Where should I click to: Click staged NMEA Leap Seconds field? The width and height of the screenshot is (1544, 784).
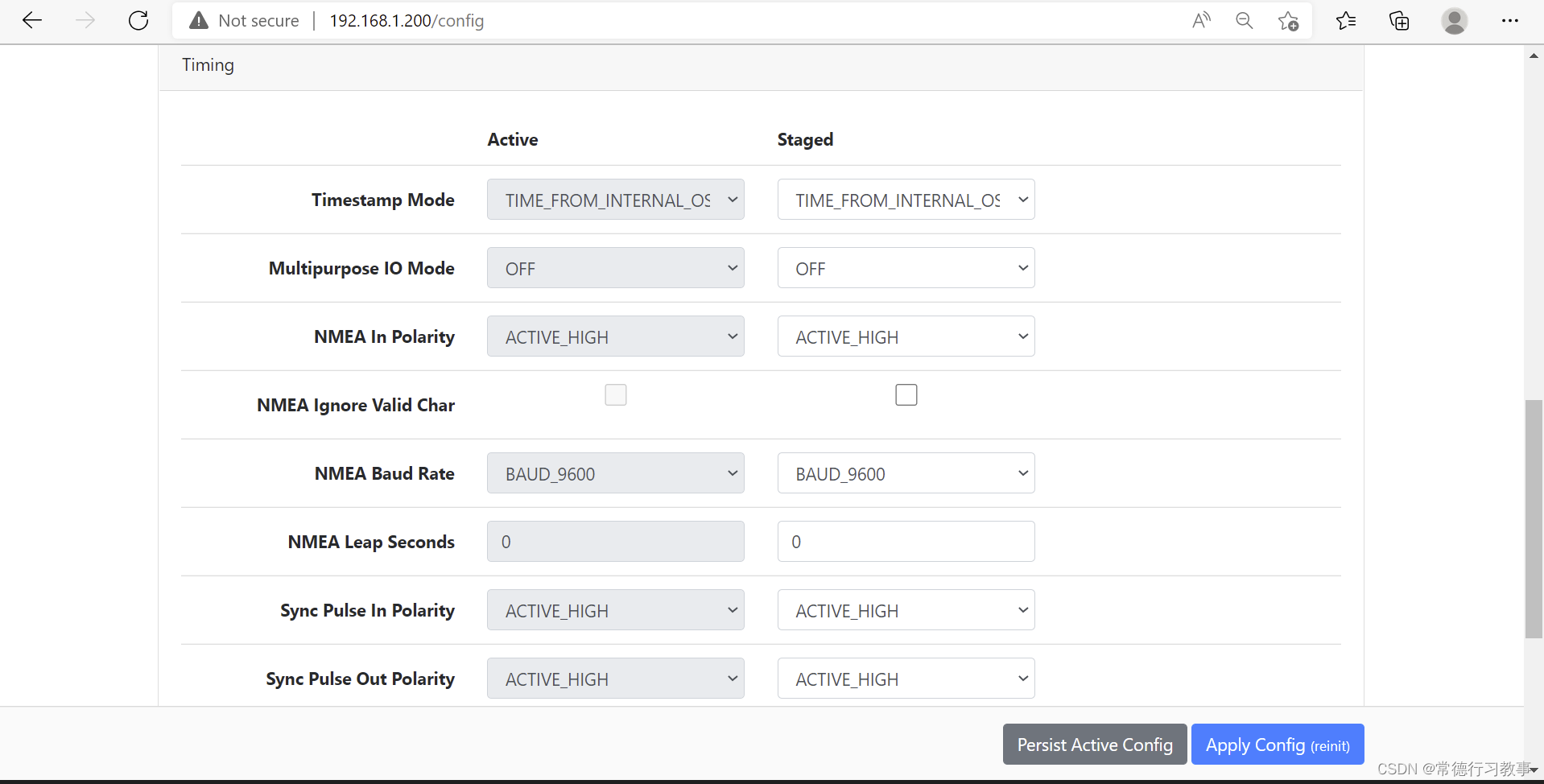click(906, 542)
